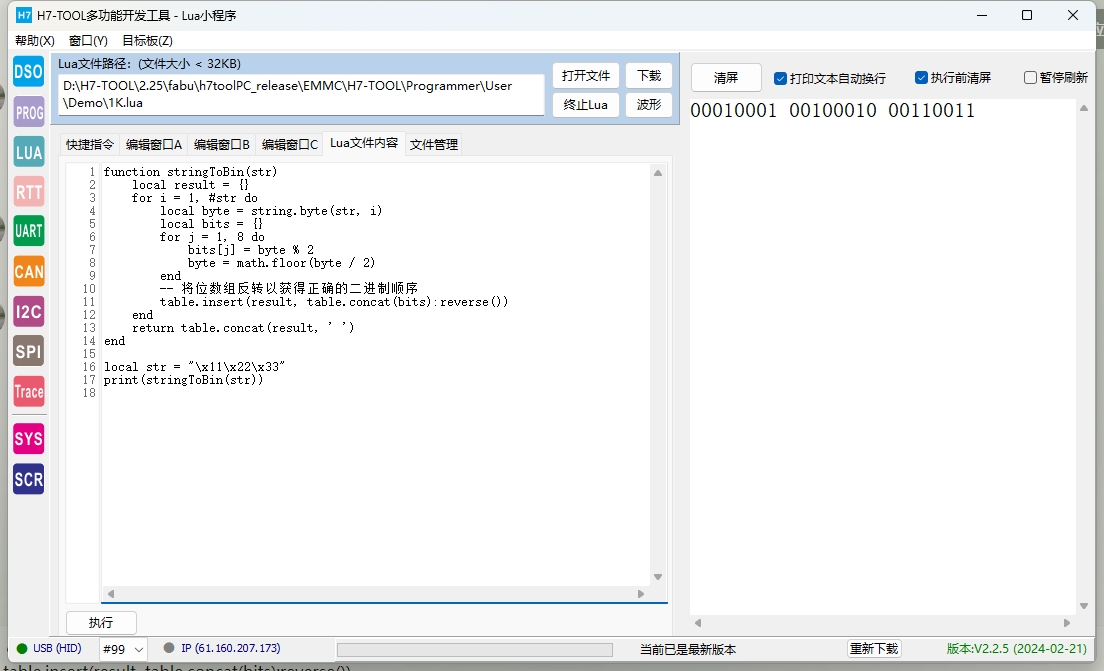The width and height of the screenshot is (1104, 671).
Task: Switch to the 编辑窗口C tab
Action: (x=289, y=144)
